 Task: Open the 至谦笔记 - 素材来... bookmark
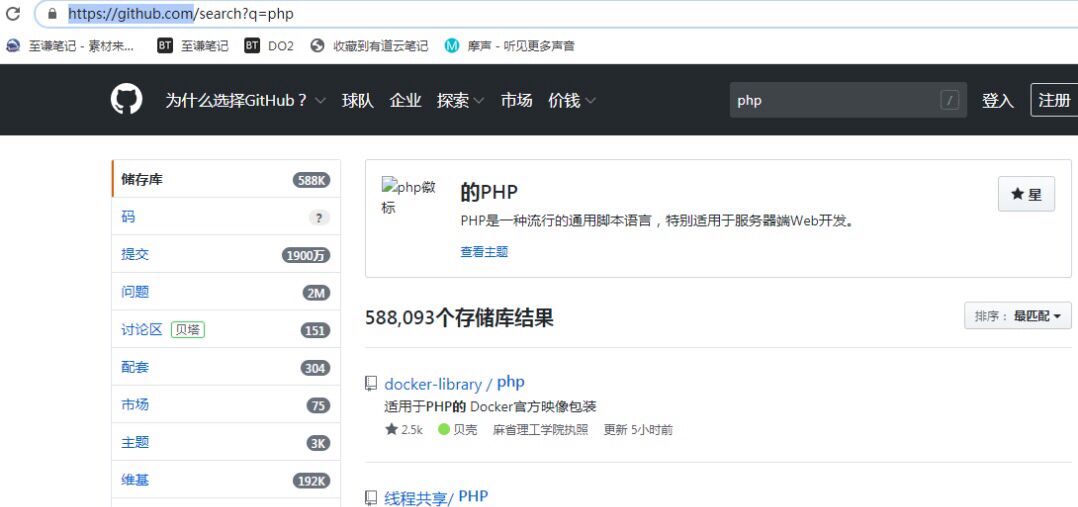coord(69,46)
